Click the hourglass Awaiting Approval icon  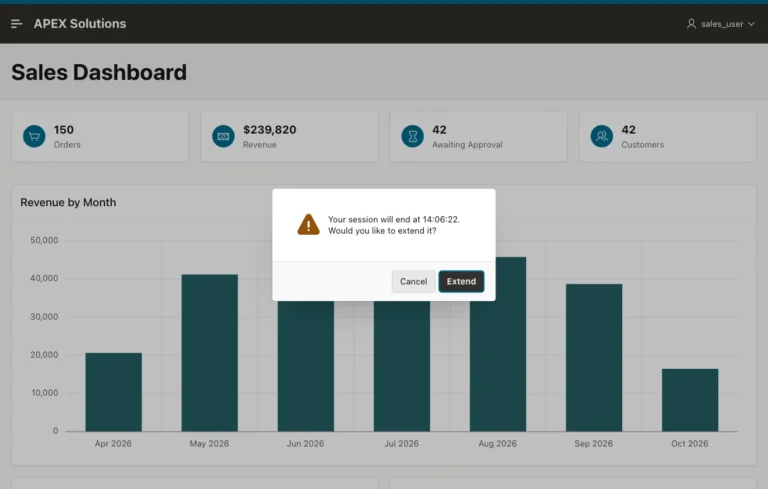tap(412, 136)
